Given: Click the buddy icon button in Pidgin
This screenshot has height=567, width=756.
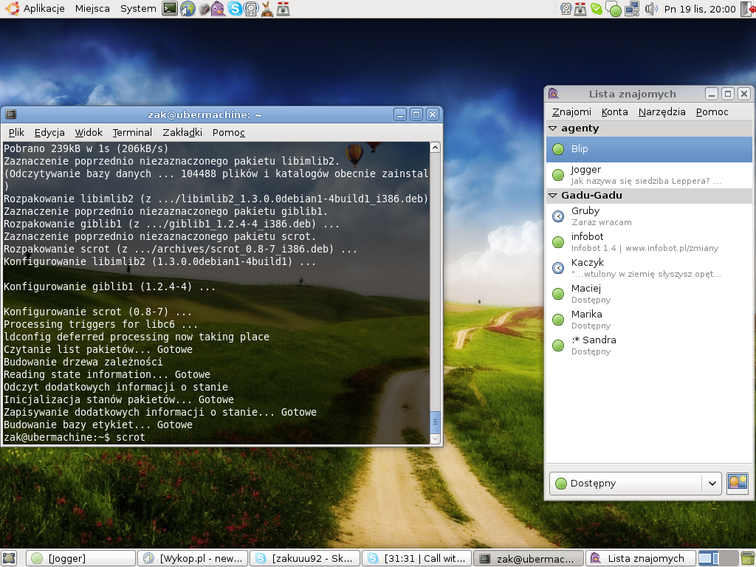Looking at the screenshot, I should [x=737, y=483].
